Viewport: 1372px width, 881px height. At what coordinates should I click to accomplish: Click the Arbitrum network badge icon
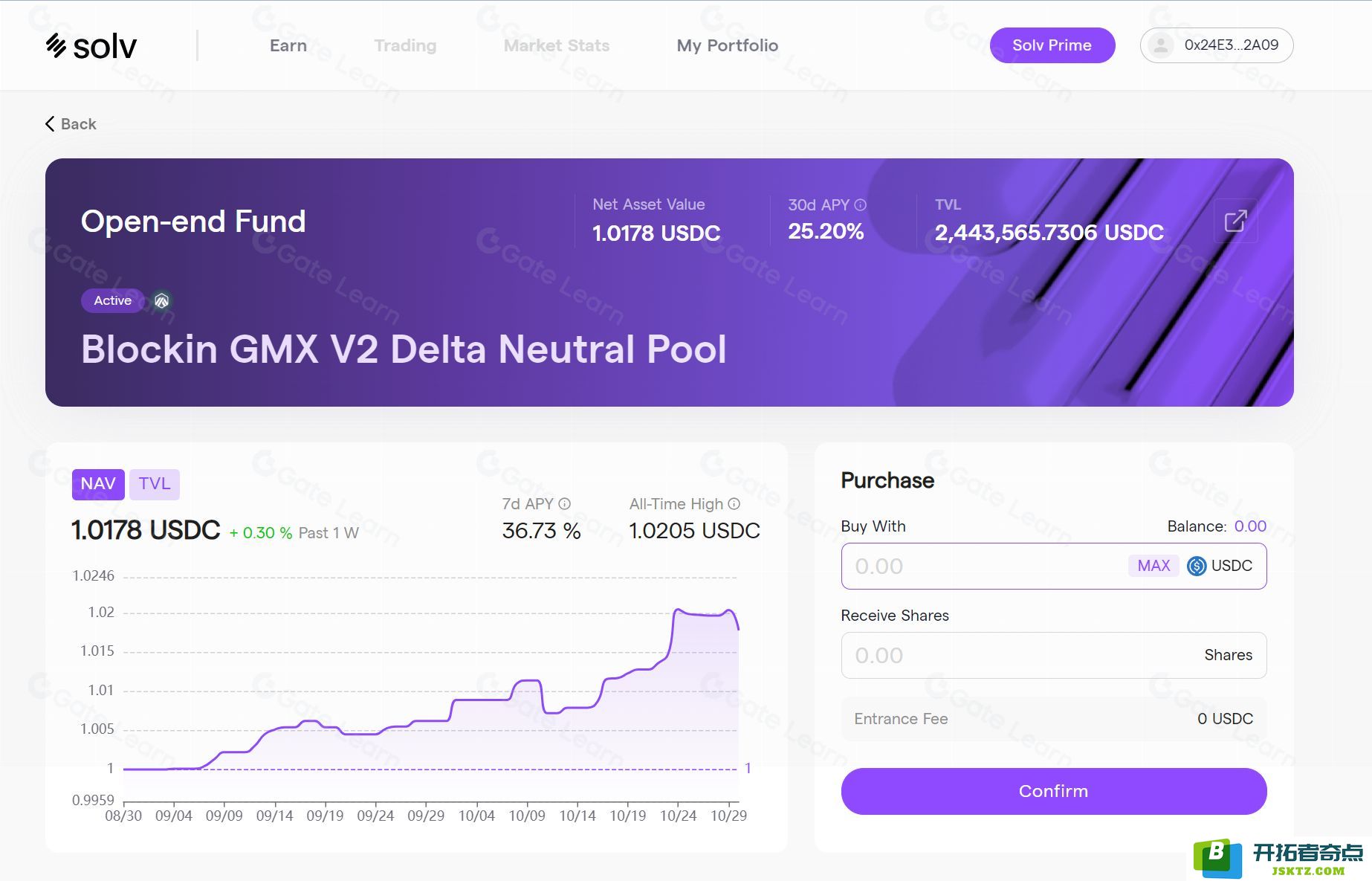161,301
